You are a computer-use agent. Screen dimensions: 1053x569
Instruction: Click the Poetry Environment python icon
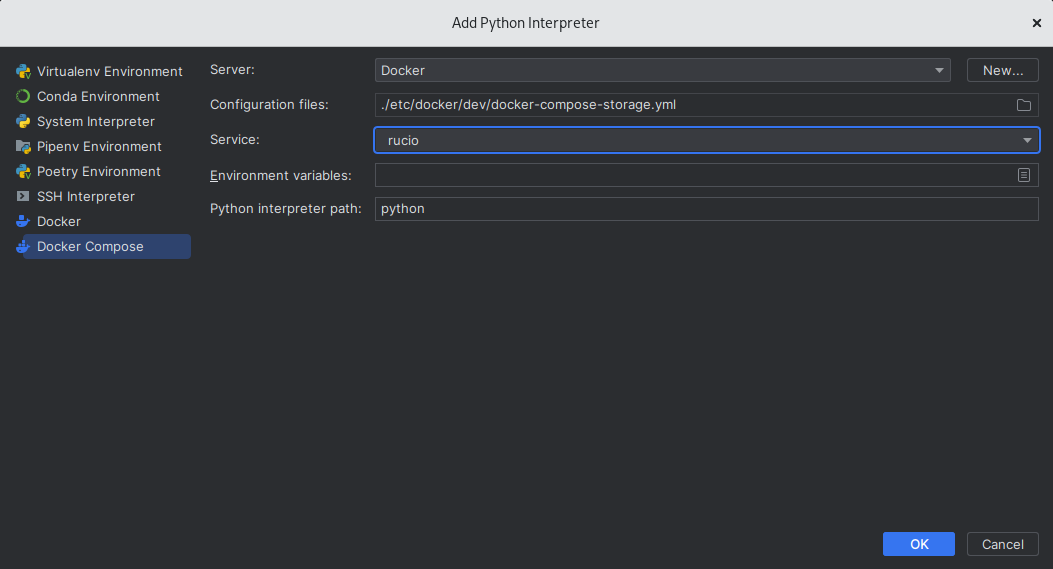tap(23, 171)
